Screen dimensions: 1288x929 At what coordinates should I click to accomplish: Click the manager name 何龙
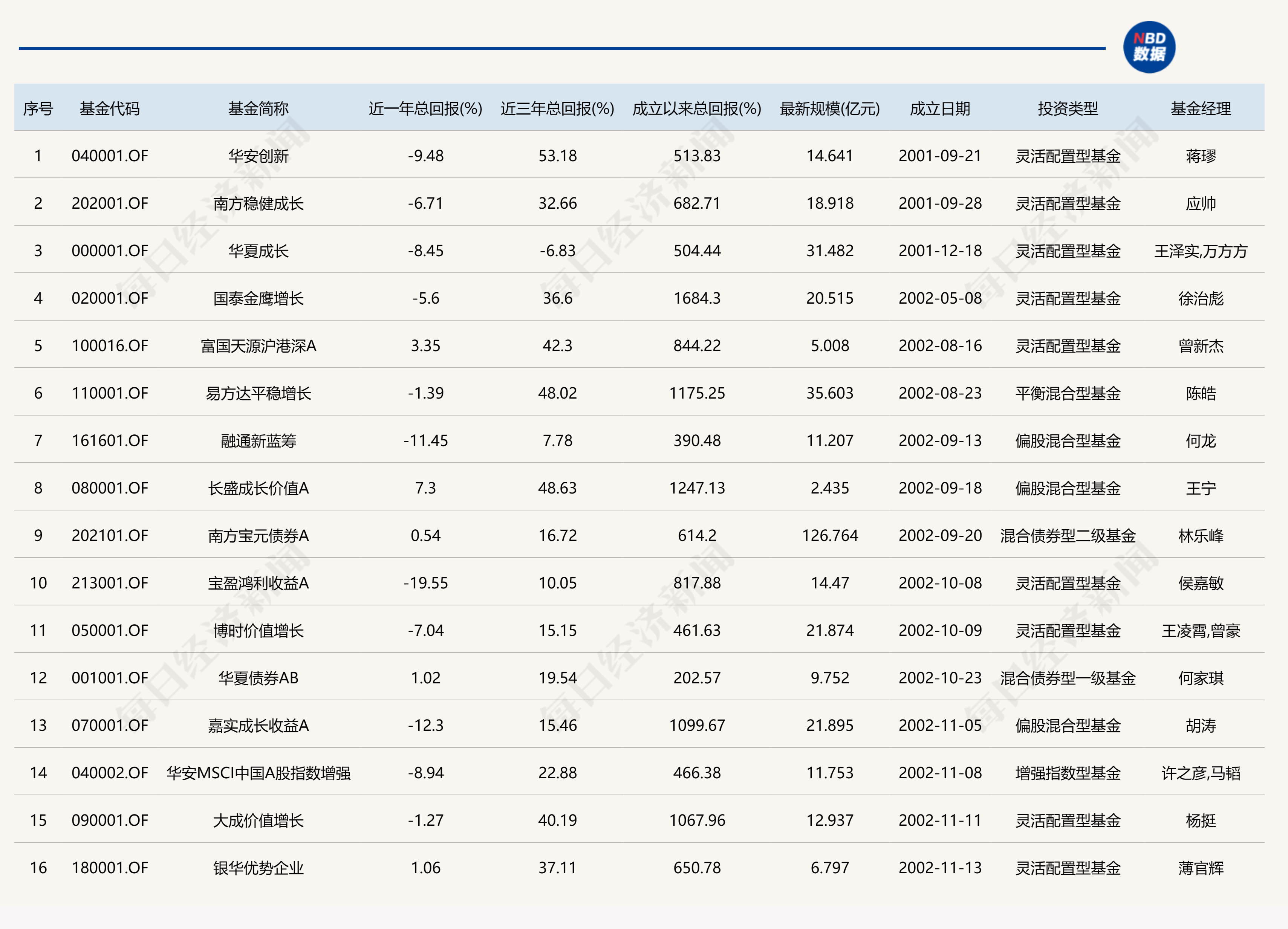tap(1201, 441)
